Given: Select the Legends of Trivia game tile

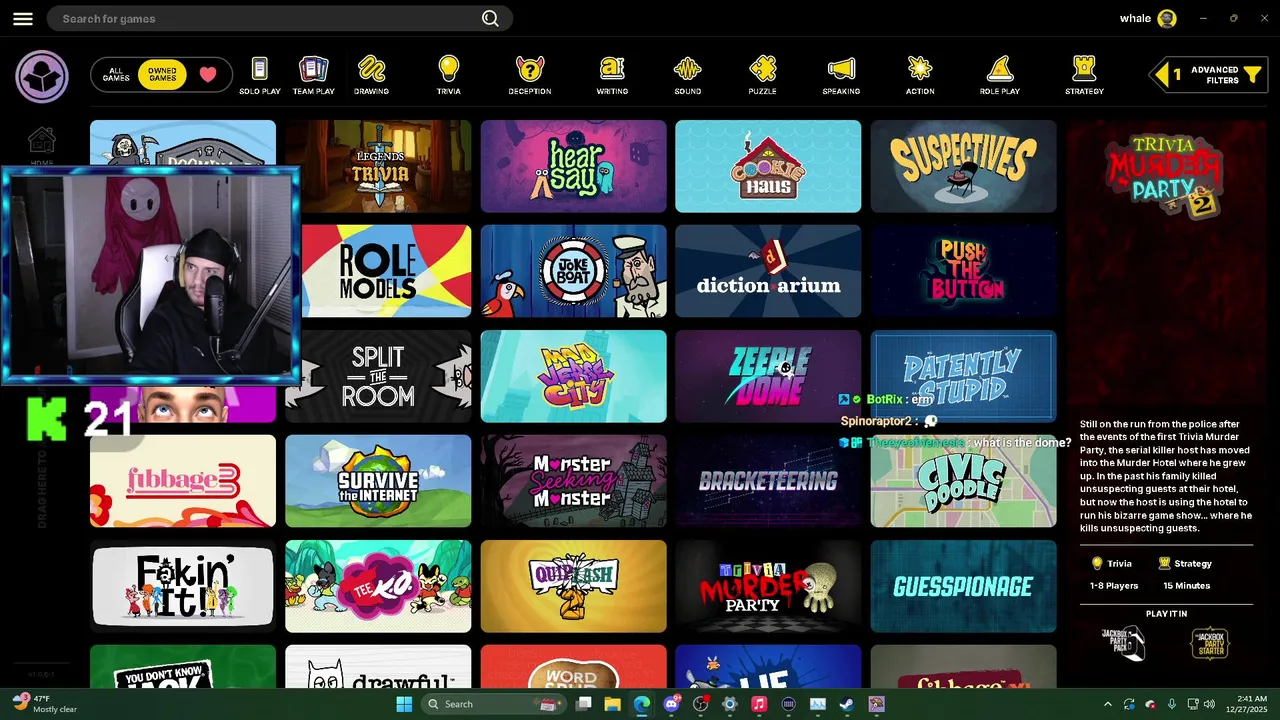Looking at the screenshot, I should pyautogui.click(x=378, y=166).
